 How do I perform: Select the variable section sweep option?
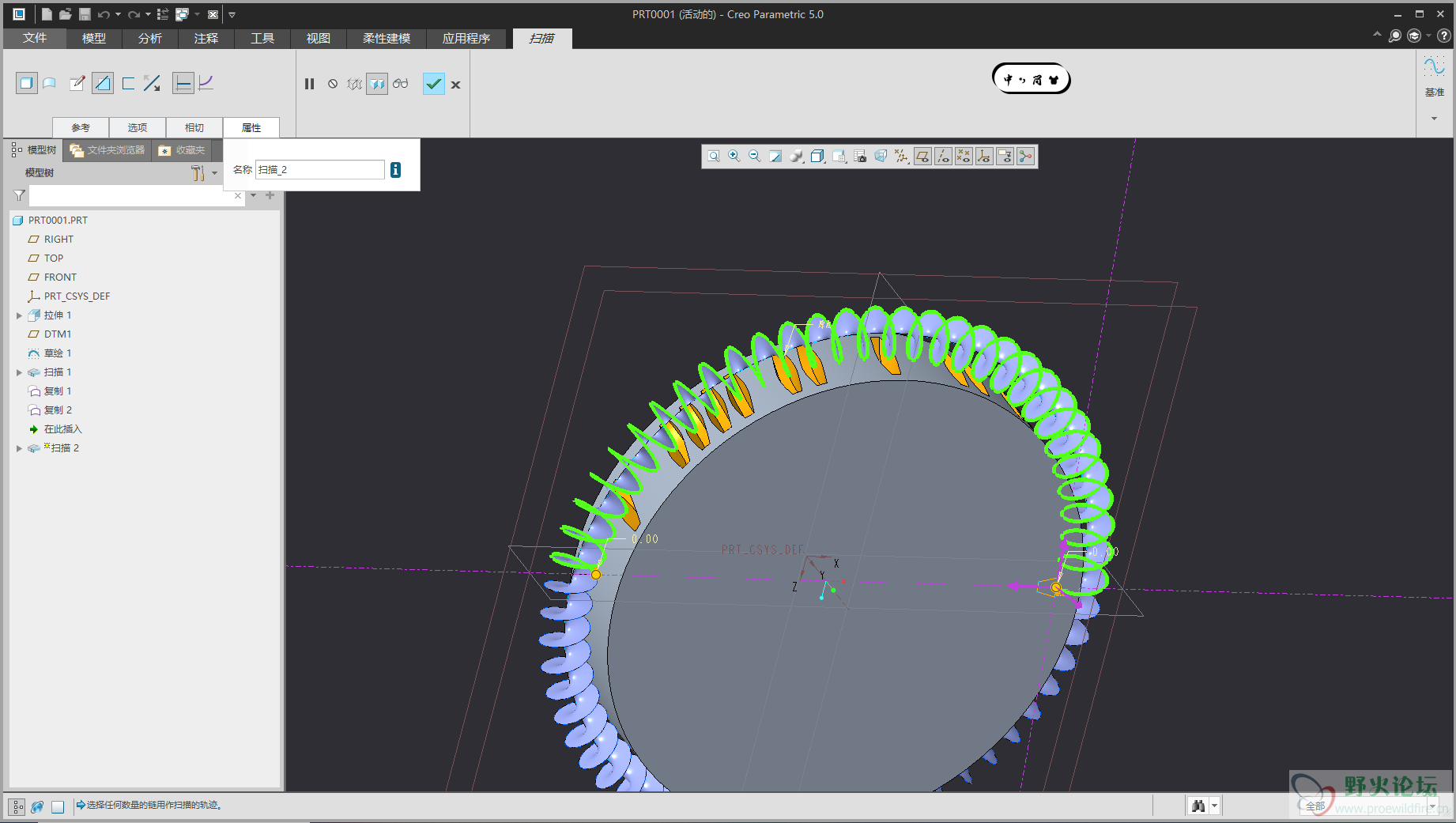coord(206,83)
